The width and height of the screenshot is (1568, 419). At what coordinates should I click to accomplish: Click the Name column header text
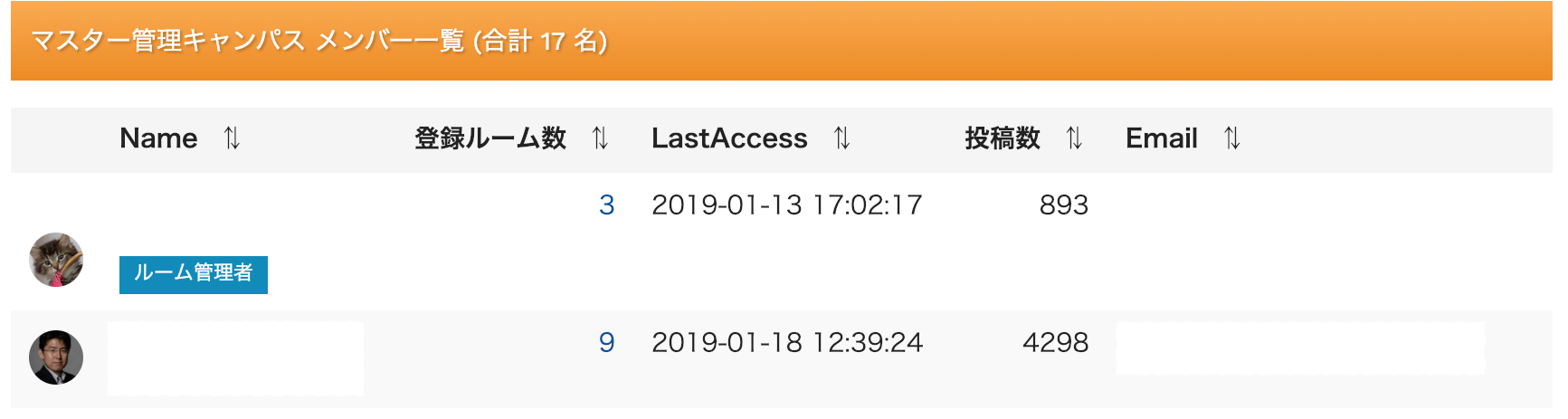coord(158,138)
